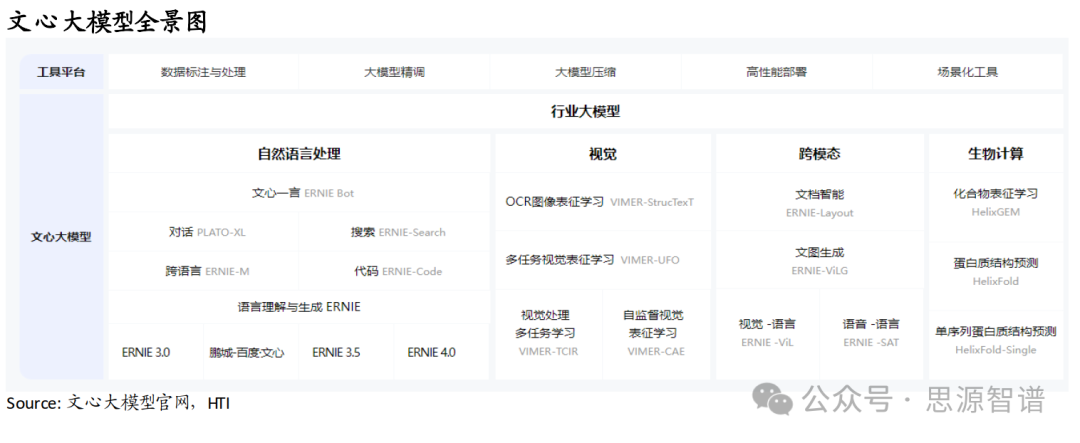The width and height of the screenshot is (1080, 443).
Task: Open the 生物计算 section heading
Action: point(995,154)
